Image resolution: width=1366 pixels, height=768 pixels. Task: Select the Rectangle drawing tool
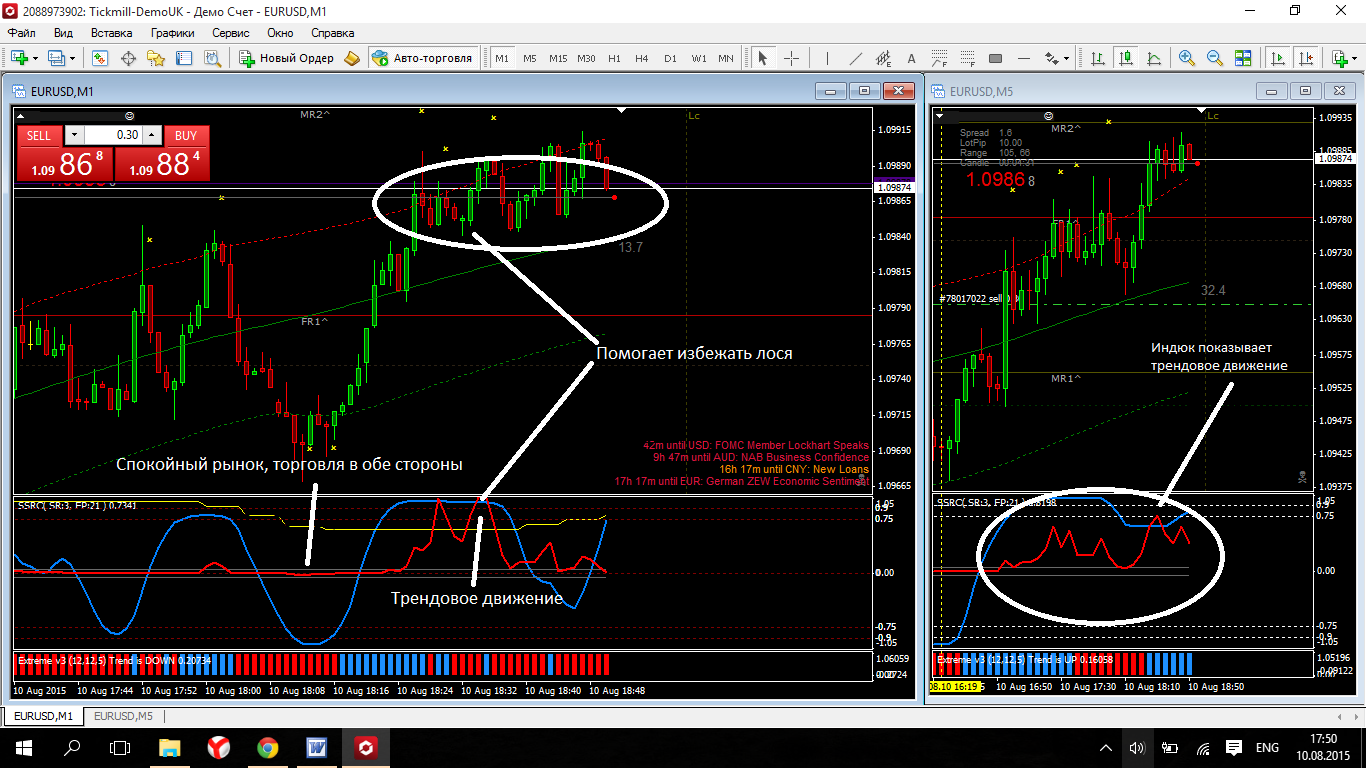[x=995, y=58]
